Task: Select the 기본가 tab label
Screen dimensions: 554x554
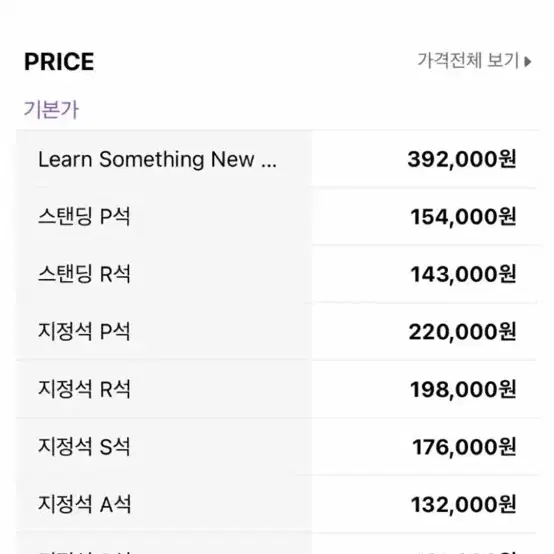Action: pyautogui.click(x=51, y=109)
